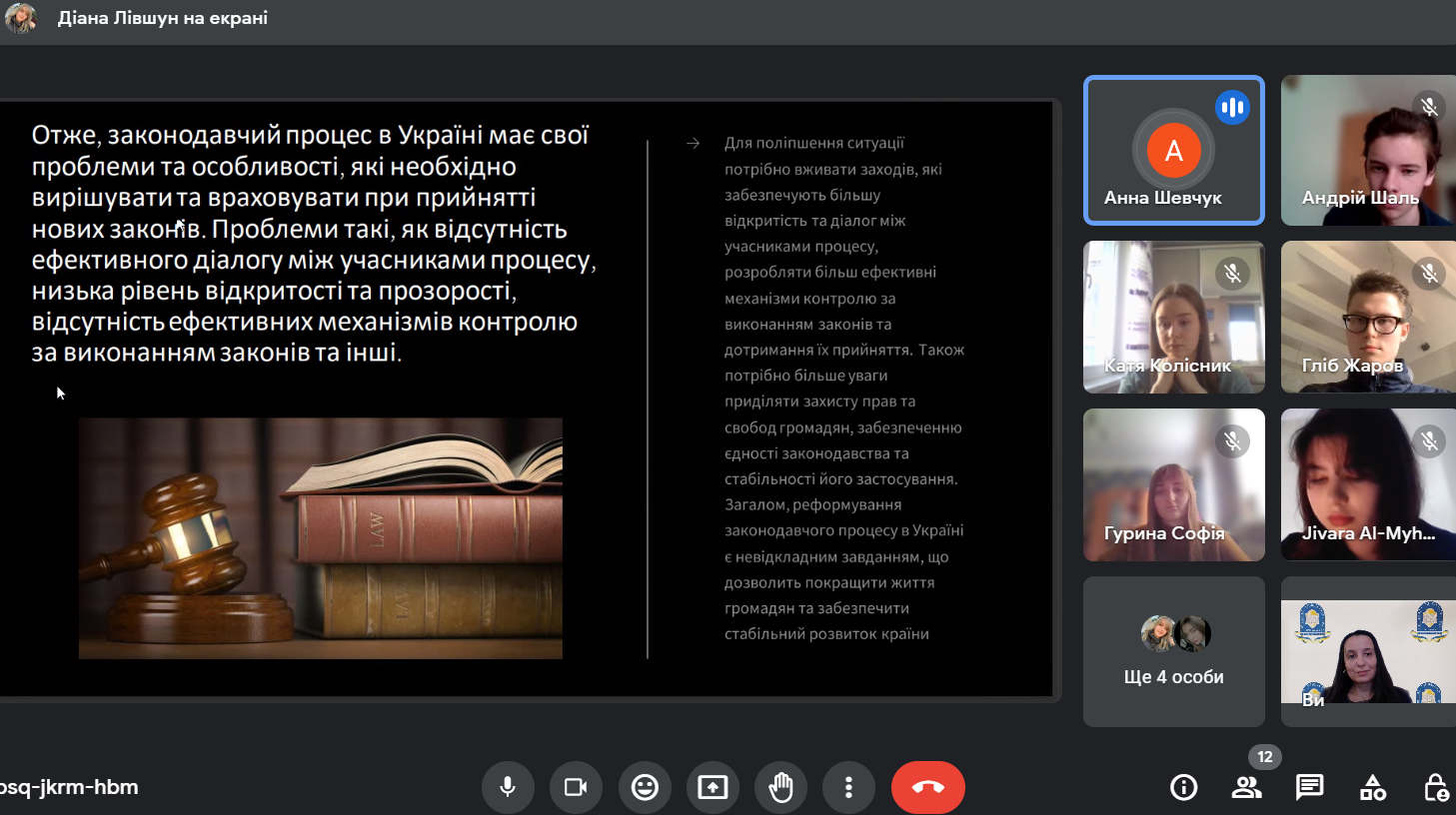Viewport: 1456px width, 815px height.
Task: Open the activities shapes icon
Action: [x=1372, y=787]
